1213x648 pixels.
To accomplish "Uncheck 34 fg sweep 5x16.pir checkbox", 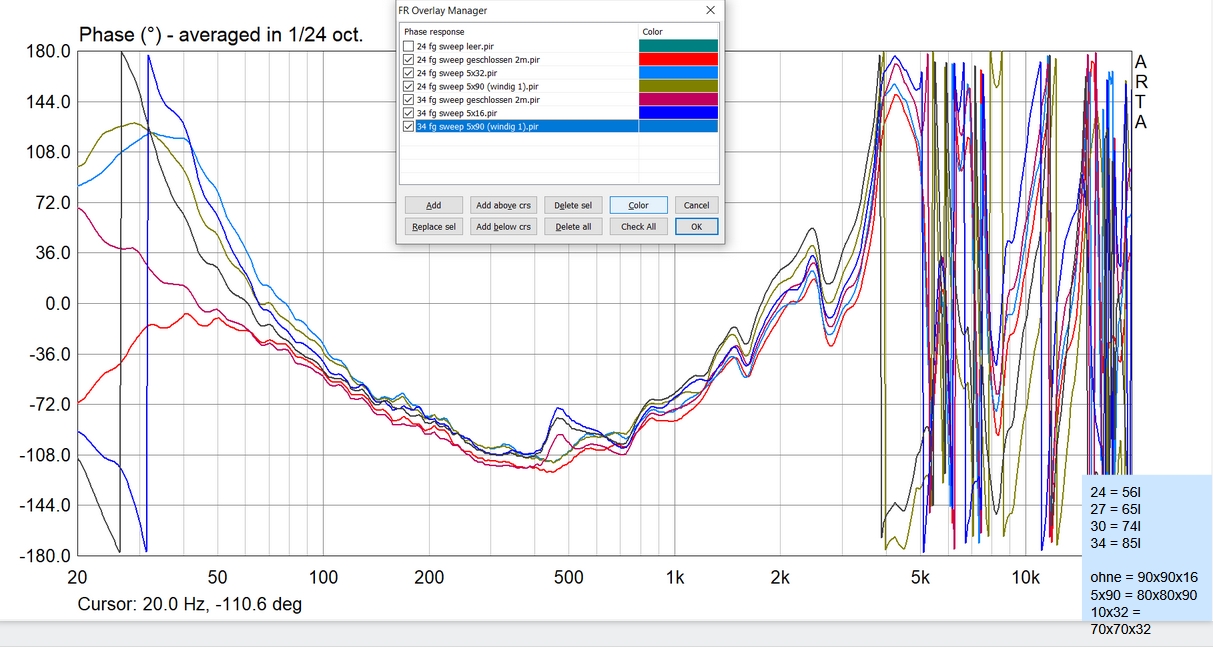I will [408, 113].
